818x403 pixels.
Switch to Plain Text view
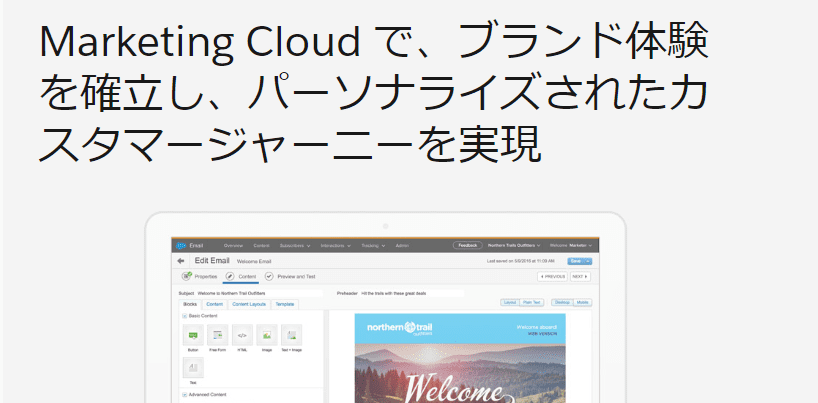(x=532, y=302)
